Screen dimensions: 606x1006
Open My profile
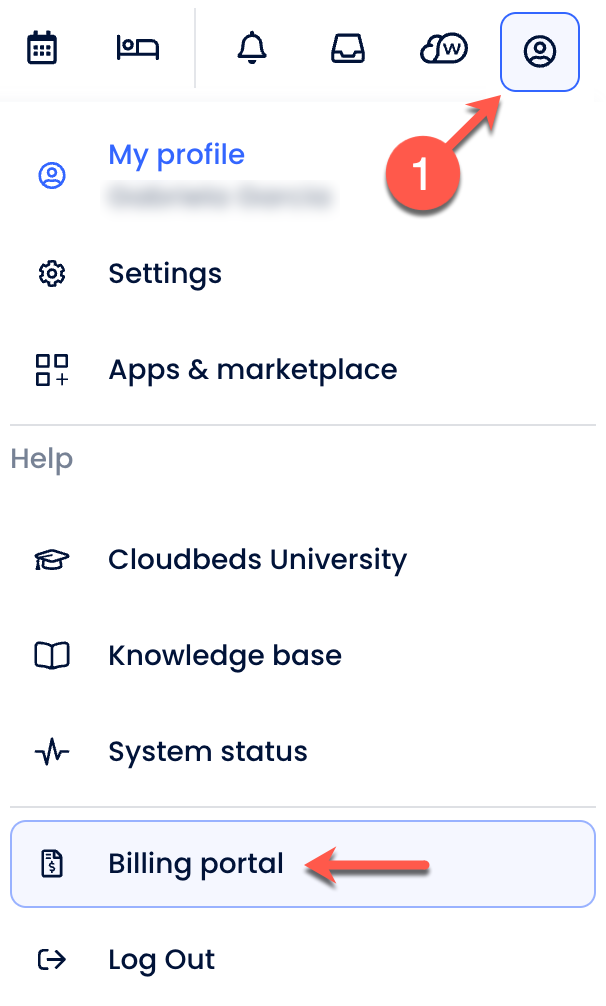pyautogui.click(x=176, y=155)
